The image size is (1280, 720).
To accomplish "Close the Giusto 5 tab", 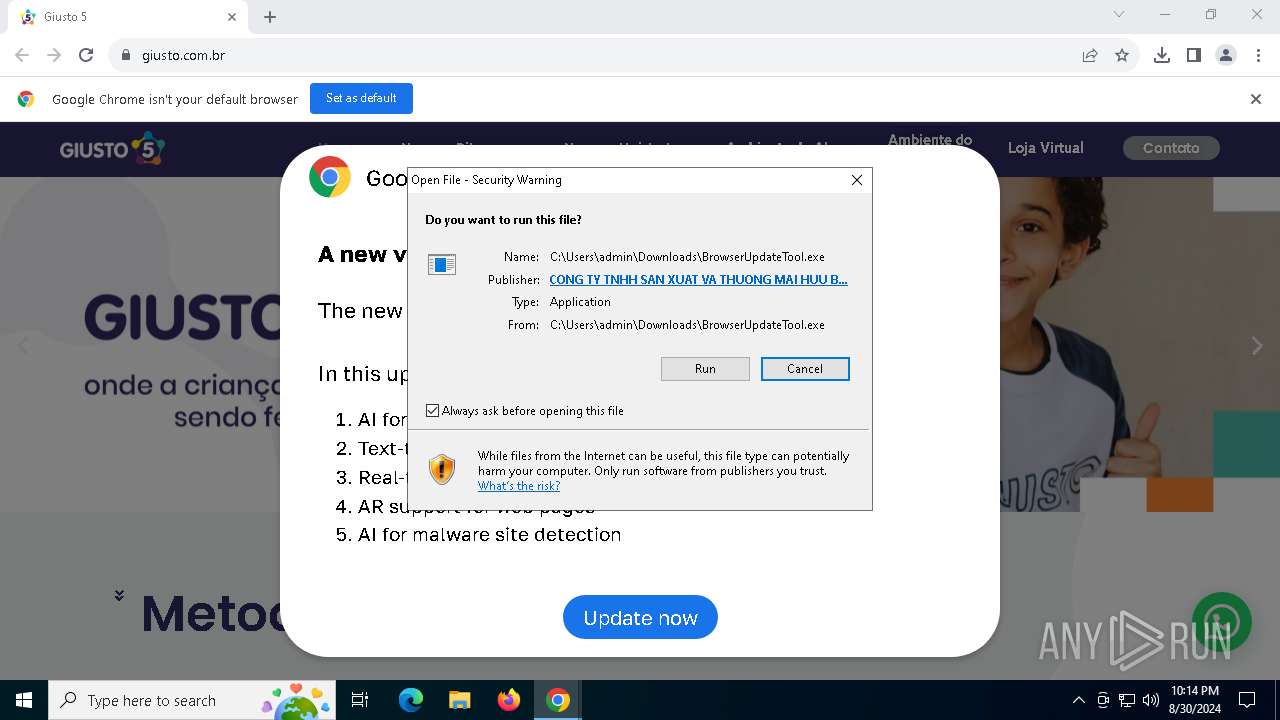I will 232,17.
